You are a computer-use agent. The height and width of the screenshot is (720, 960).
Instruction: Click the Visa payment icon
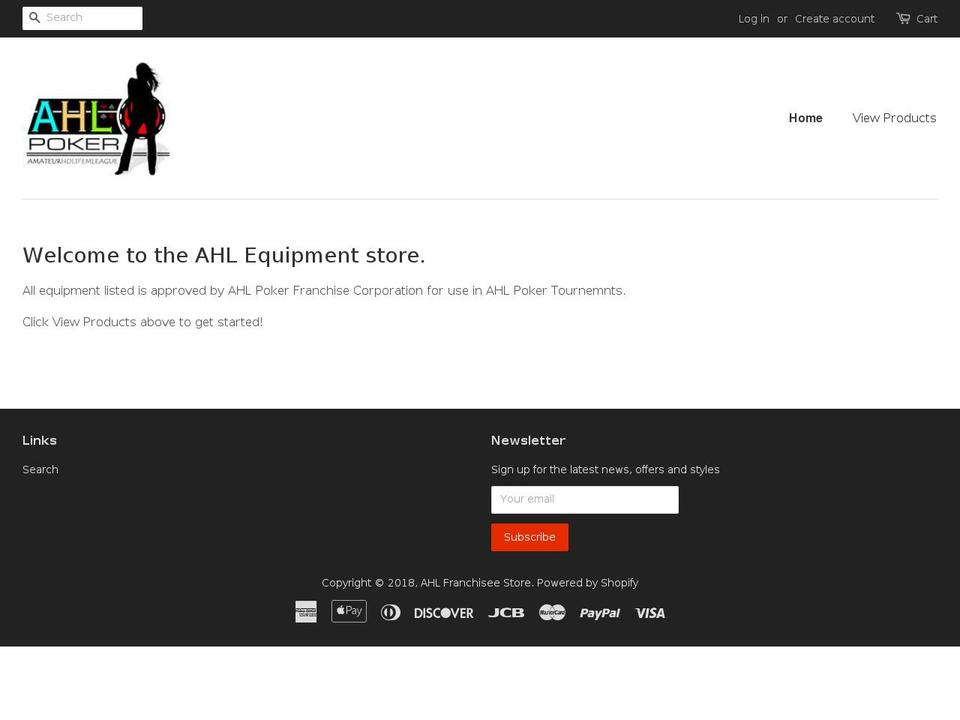tap(650, 613)
